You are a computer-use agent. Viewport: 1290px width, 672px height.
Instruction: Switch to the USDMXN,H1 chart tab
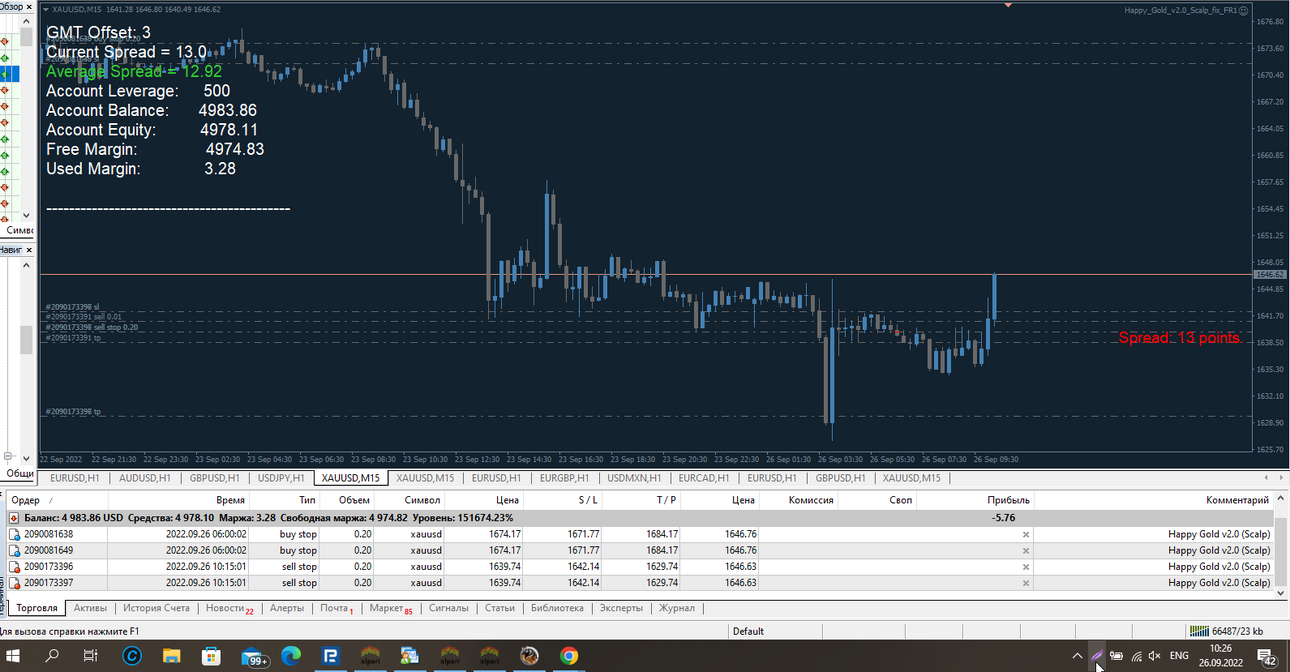(632, 478)
